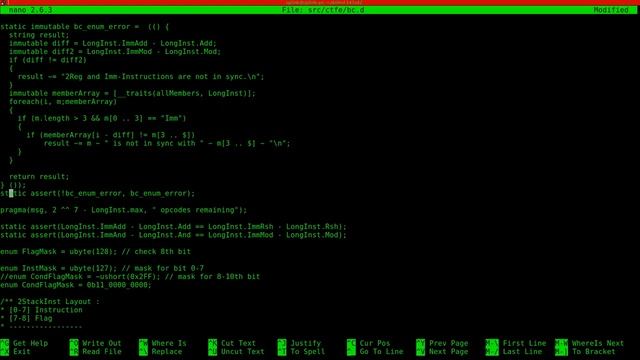The image size is (640, 360).
Task: Click the Last Line shortcut
Action: click(522, 351)
